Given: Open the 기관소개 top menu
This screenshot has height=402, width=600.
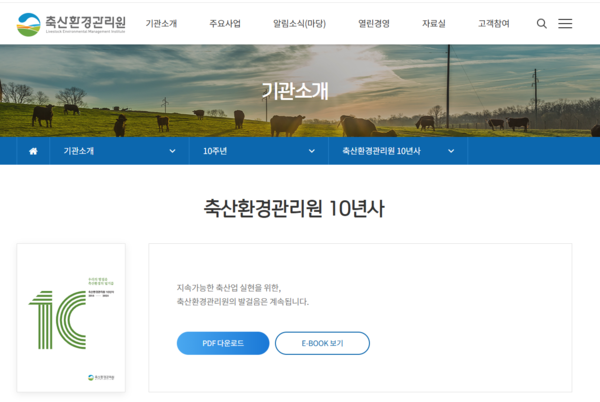Looking at the screenshot, I should pos(161,23).
